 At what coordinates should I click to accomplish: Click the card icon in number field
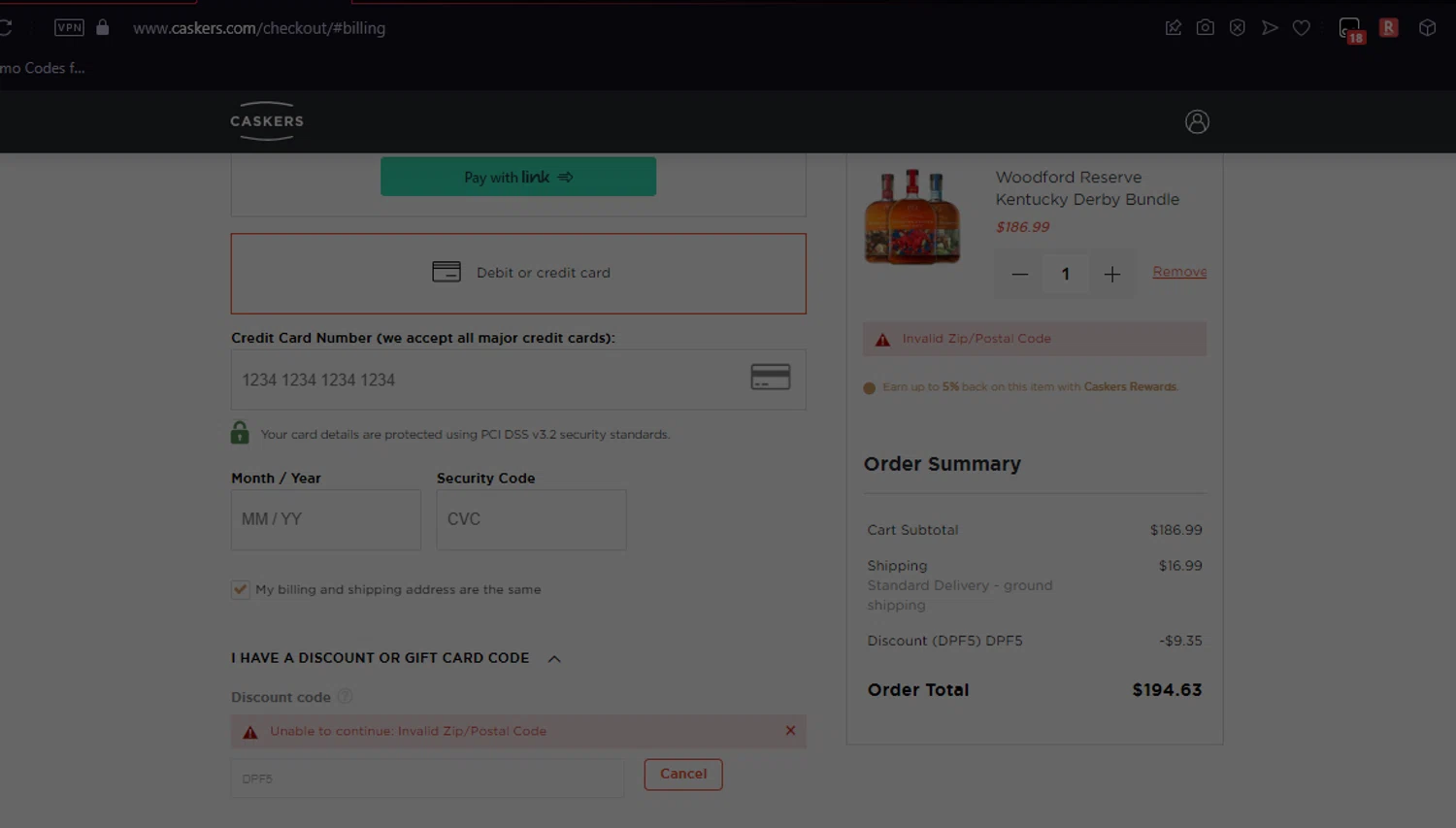[x=771, y=377]
